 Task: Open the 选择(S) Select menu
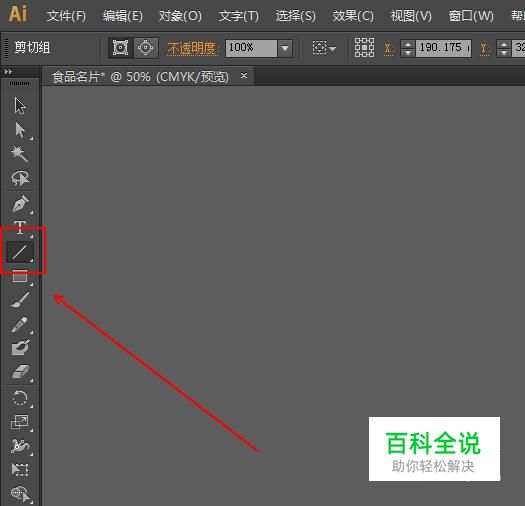296,16
